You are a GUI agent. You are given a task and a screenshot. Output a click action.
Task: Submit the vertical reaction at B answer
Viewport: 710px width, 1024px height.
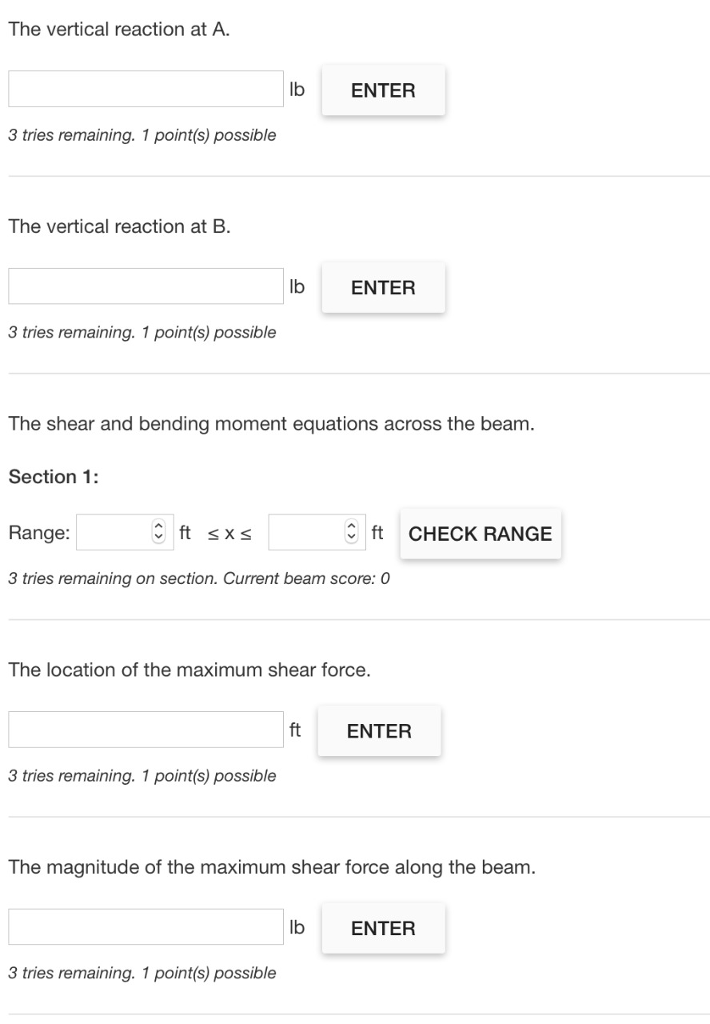pyautogui.click(x=383, y=287)
